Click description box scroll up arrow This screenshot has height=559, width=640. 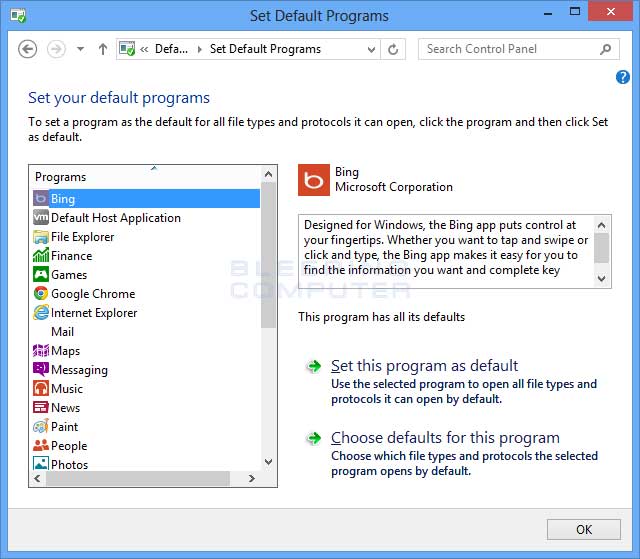pyautogui.click(x=601, y=225)
